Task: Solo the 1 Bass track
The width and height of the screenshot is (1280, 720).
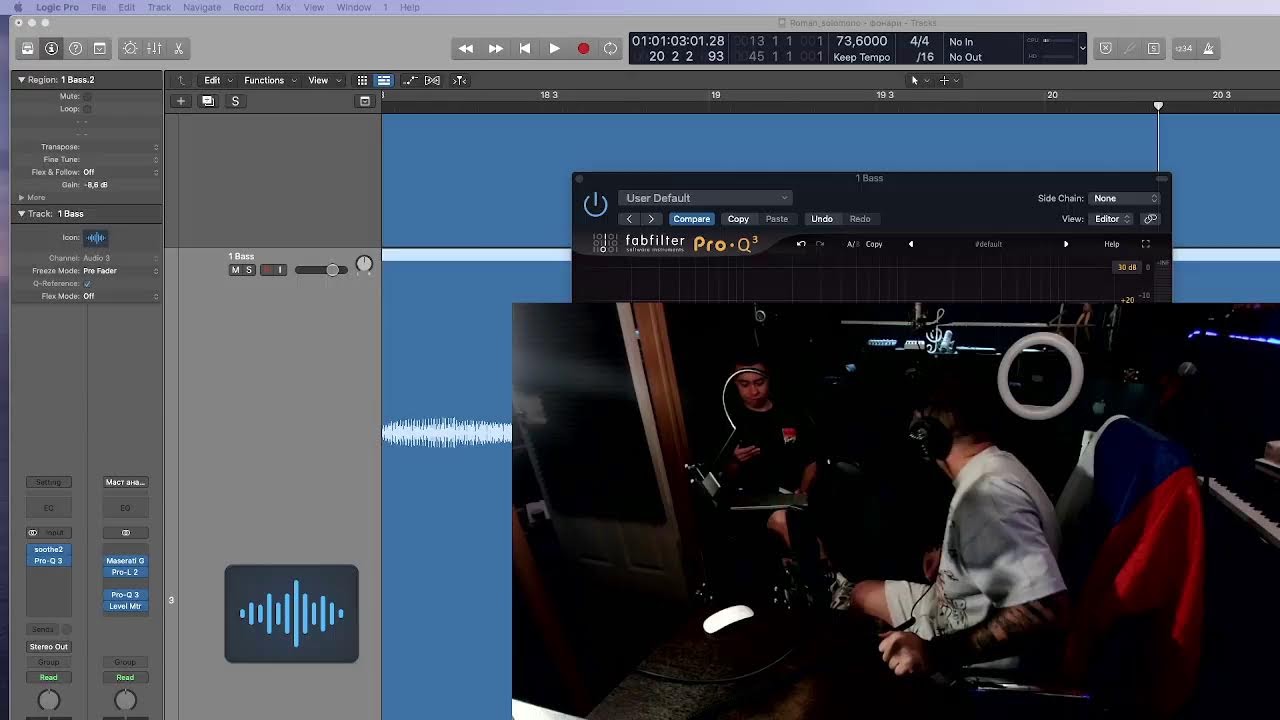Action: point(249,270)
